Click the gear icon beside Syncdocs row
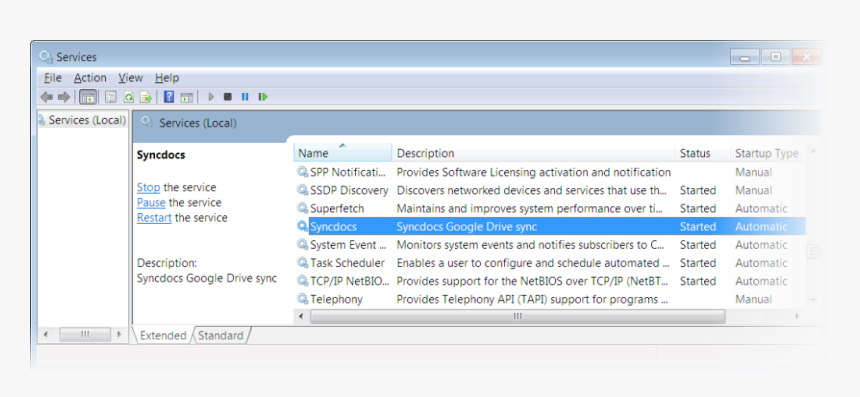This screenshot has width=860, height=397. (x=302, y=226)
